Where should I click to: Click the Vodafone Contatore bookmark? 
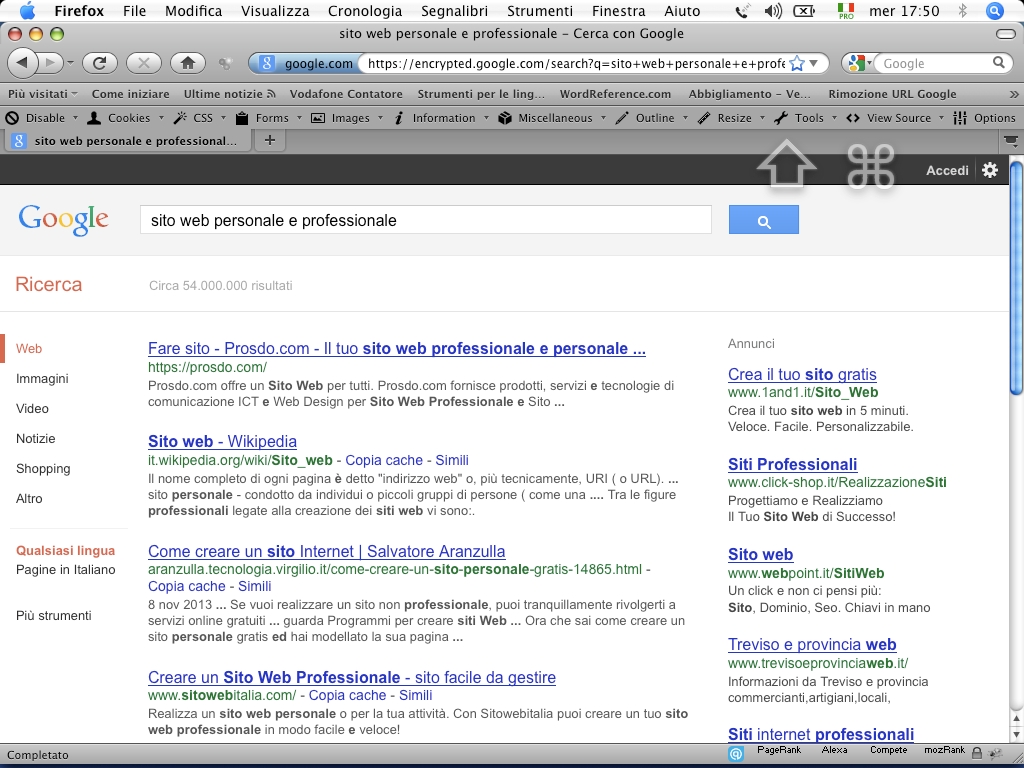pyautogui.click(x=346, y=94)
